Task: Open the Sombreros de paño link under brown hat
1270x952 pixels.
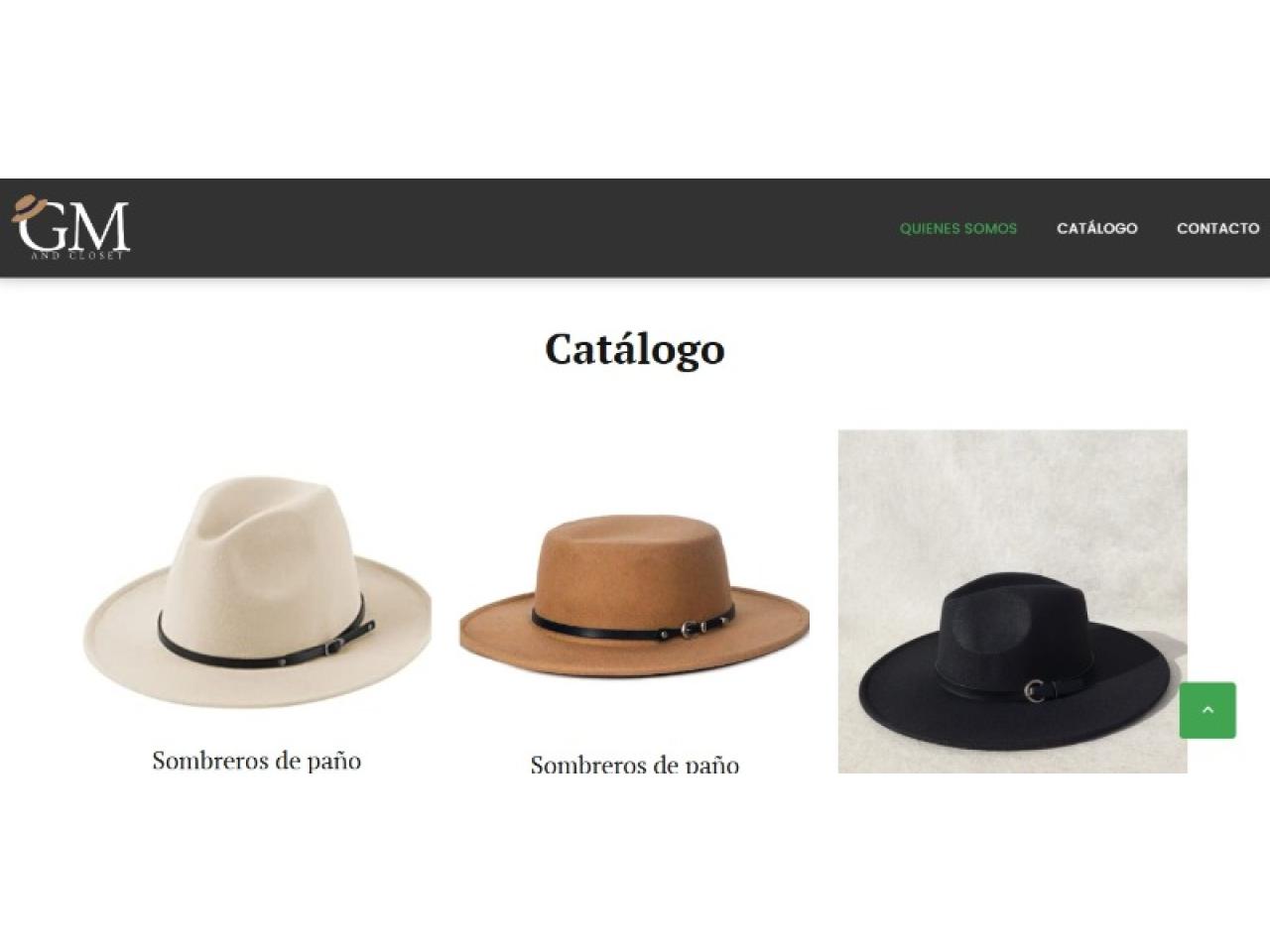Action: (634, 764)
